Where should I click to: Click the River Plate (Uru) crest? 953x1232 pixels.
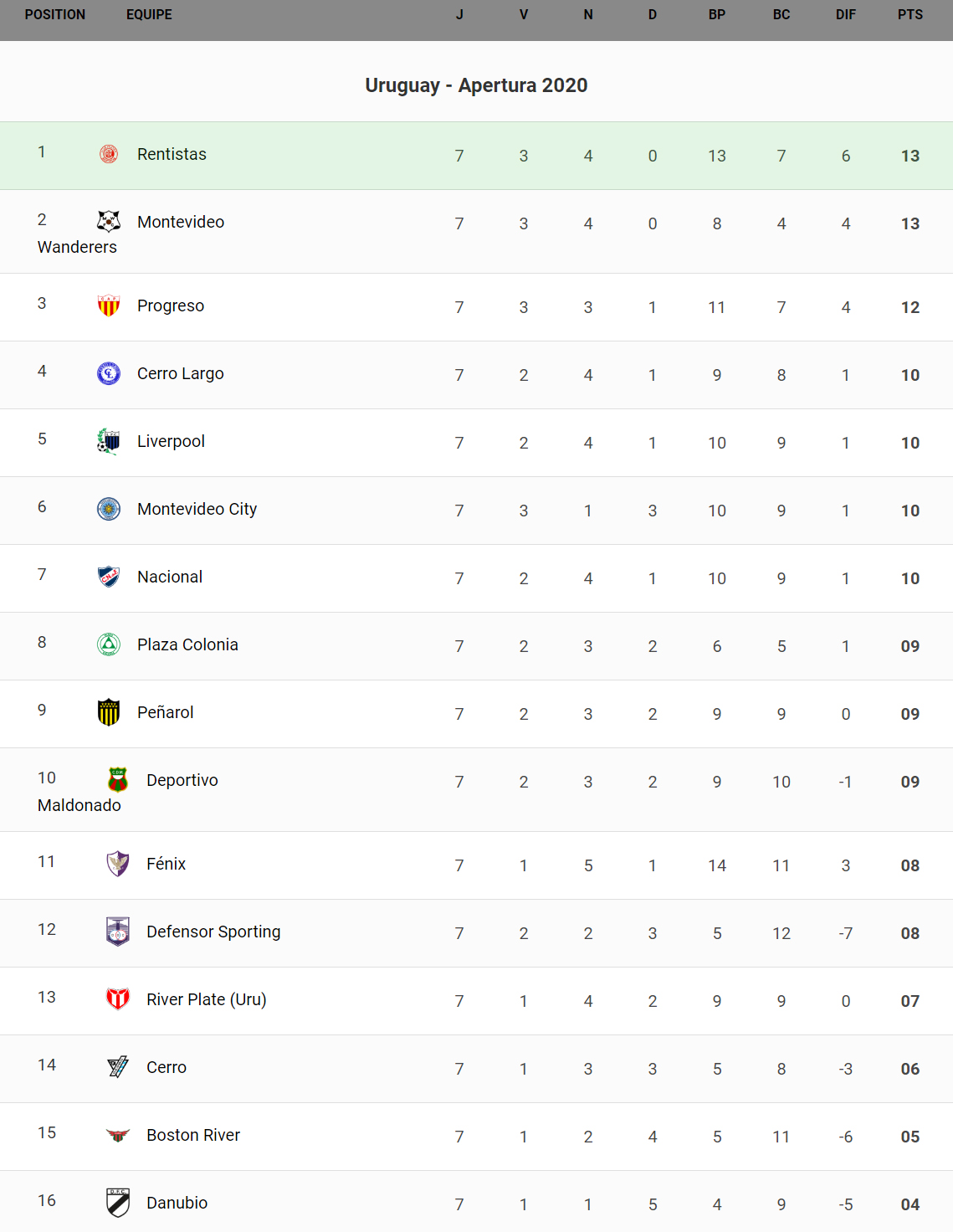(118, 999)
